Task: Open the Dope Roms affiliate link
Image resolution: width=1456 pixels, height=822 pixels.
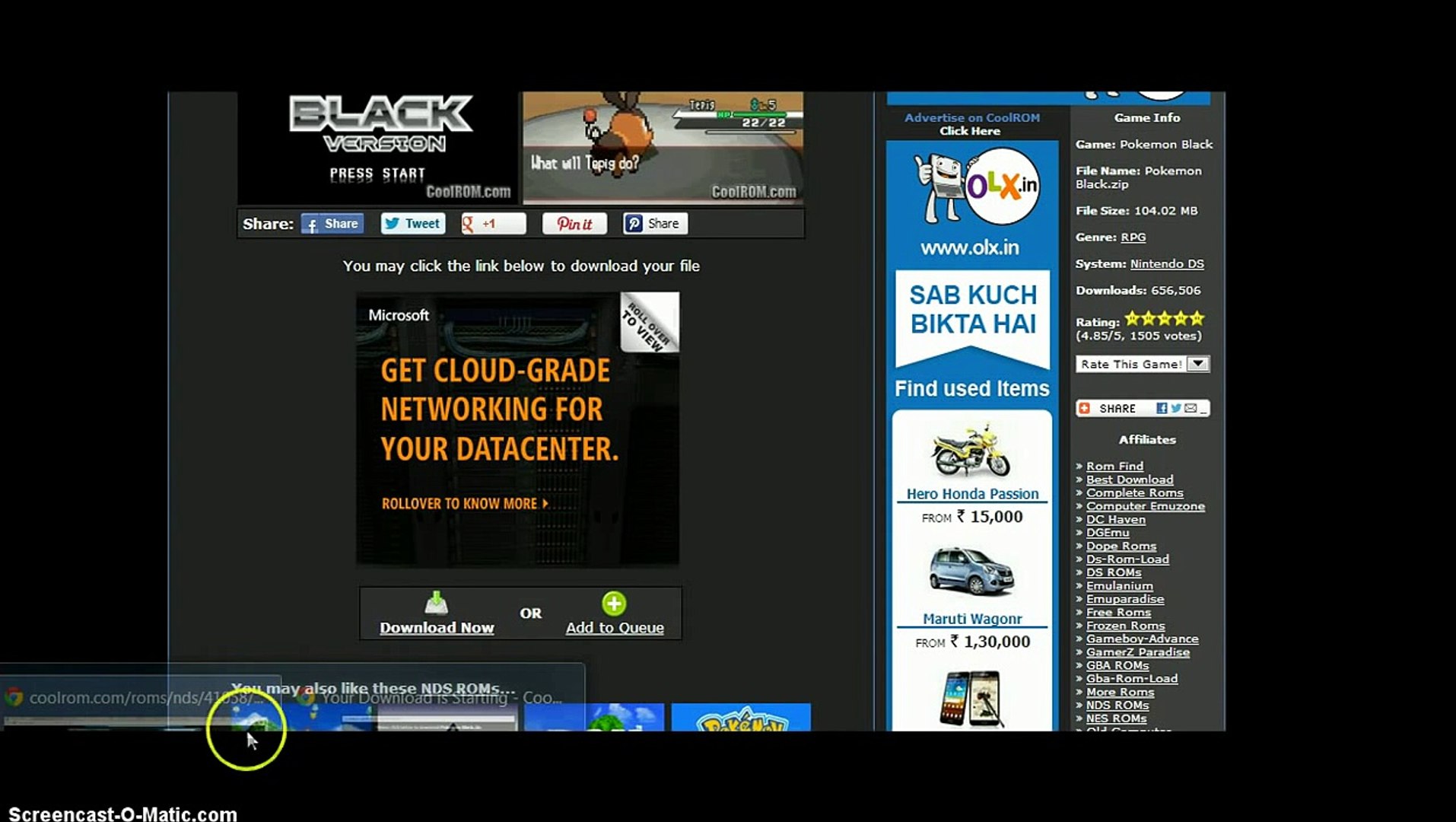Action: tap(1121, 546)
